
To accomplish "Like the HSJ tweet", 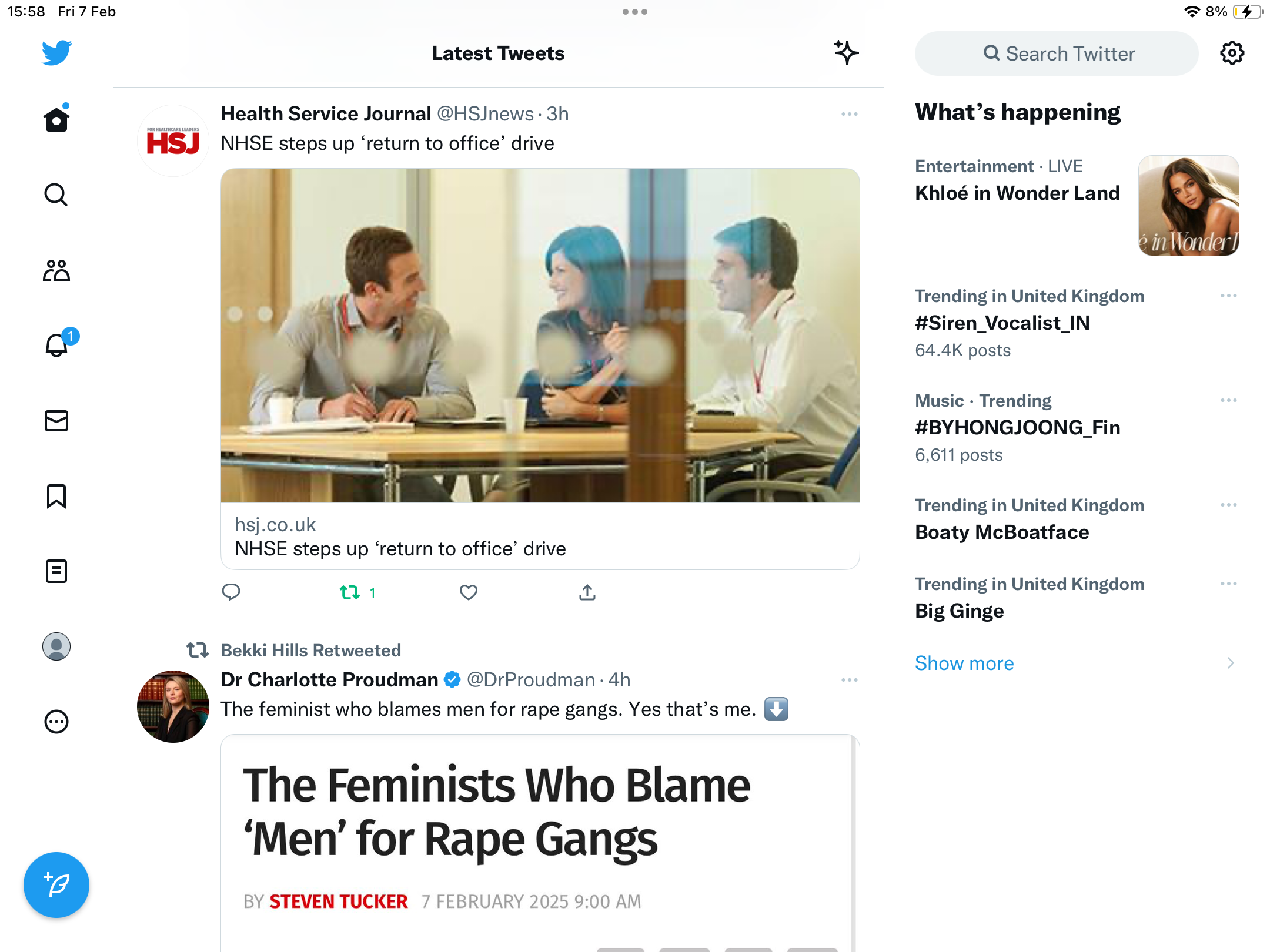I will click(x=469, y=592).
